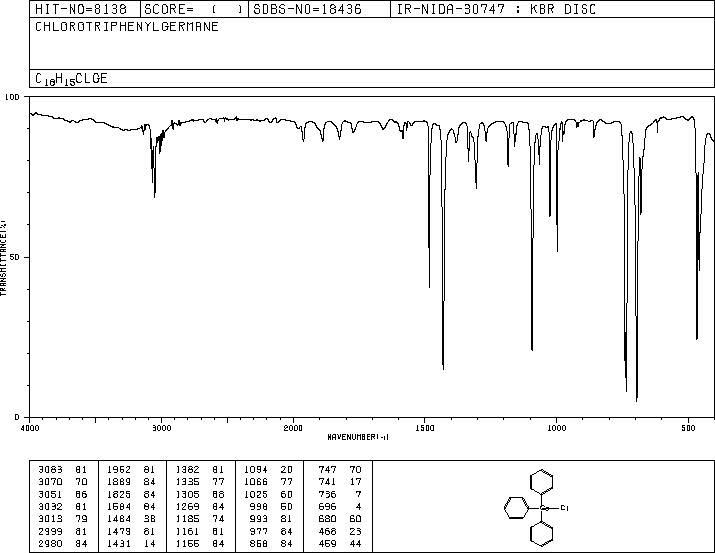Click the WAVENUMBER axis title
715x553 pixels.
tap(358, 437)
